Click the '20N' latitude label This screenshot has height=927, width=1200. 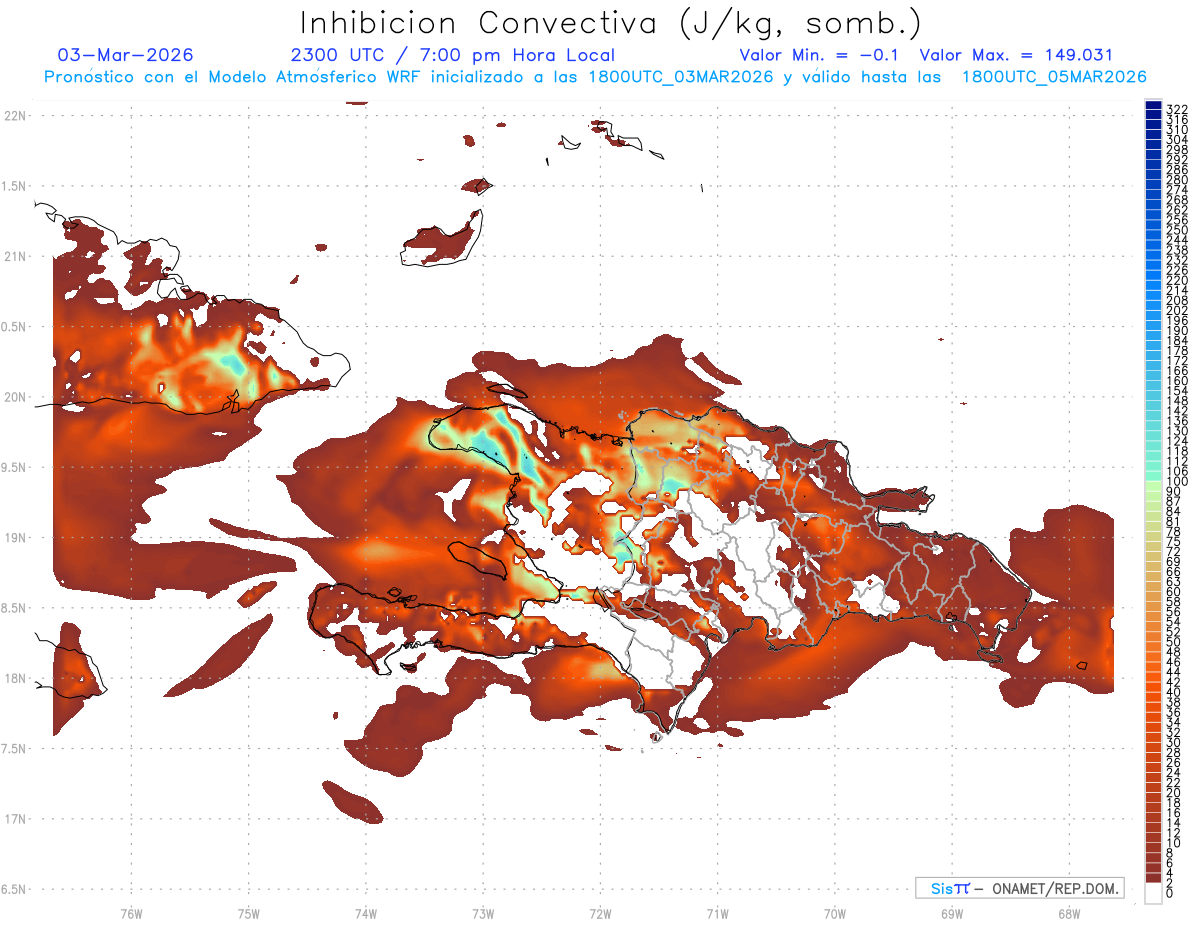click(14, 397)
